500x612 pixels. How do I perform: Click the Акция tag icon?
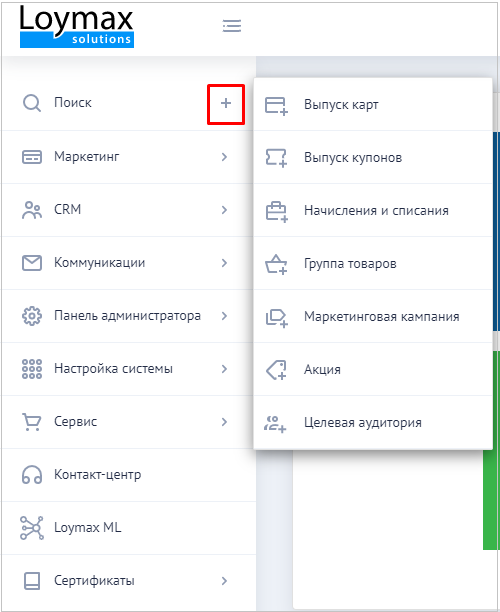click(276, 370)
